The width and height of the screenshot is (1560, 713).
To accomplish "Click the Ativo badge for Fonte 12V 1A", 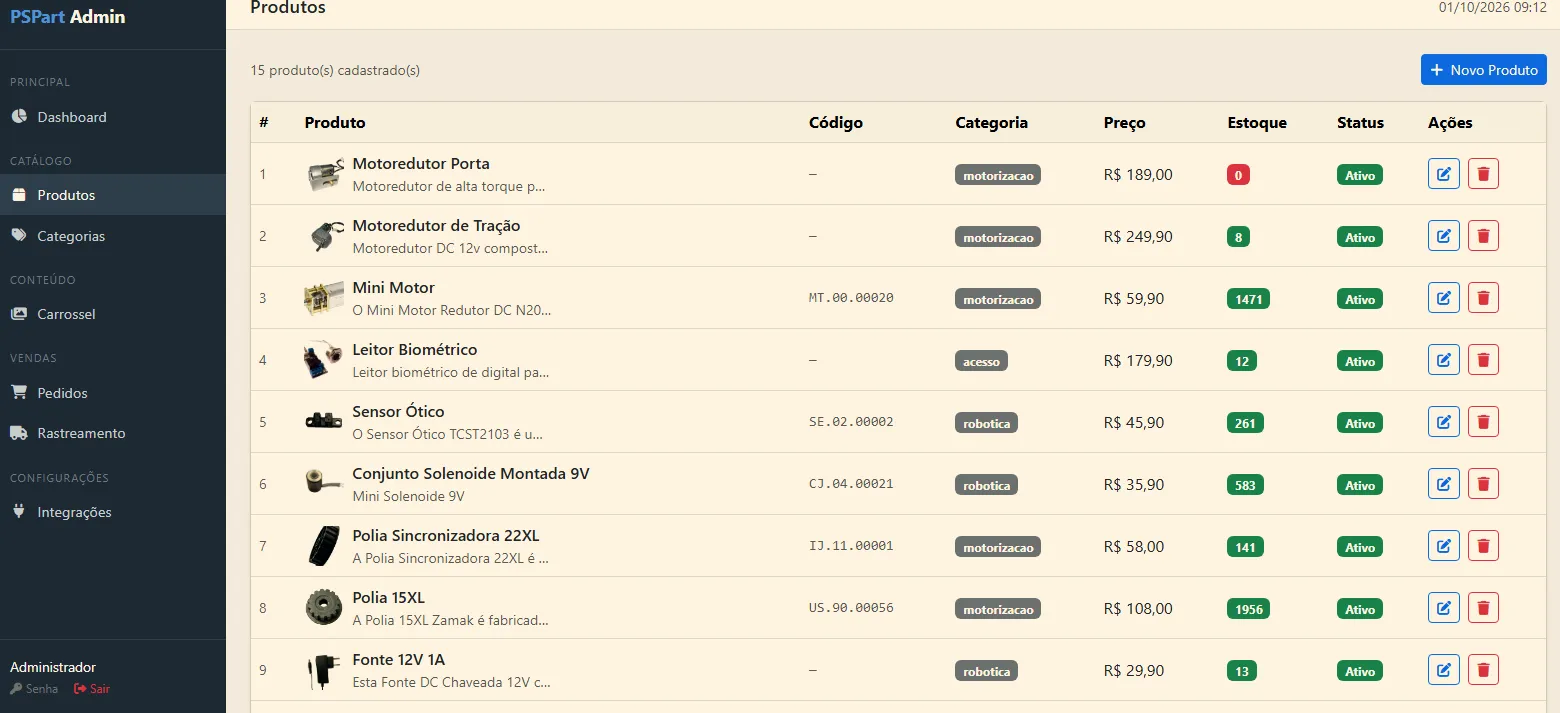I will pos(1360,671).
